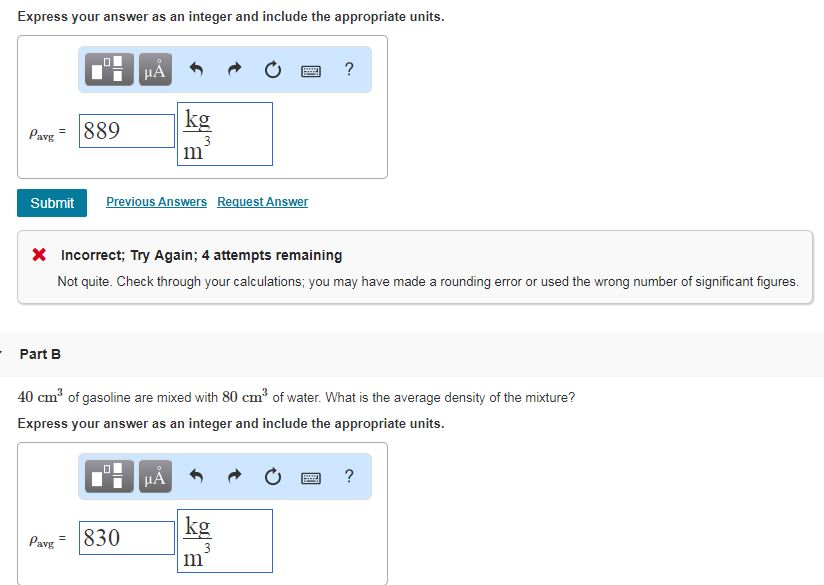
Task: Click undo arrow in the top answer toolbar
Action: pyautogui.click(x=197, y=69)
